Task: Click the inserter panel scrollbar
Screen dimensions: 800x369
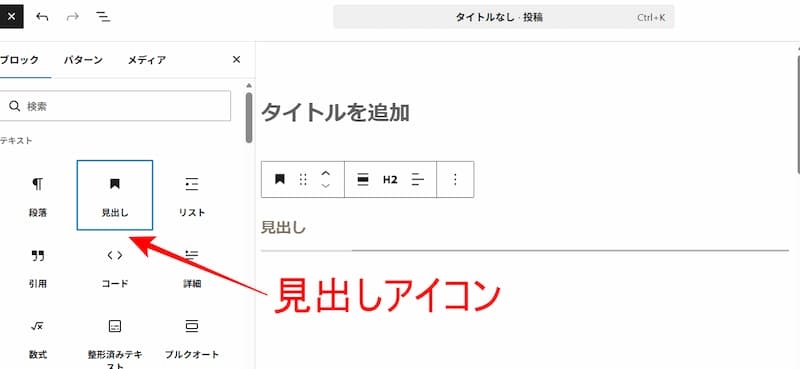Action: pyautogui.click(x=248, y=117)
